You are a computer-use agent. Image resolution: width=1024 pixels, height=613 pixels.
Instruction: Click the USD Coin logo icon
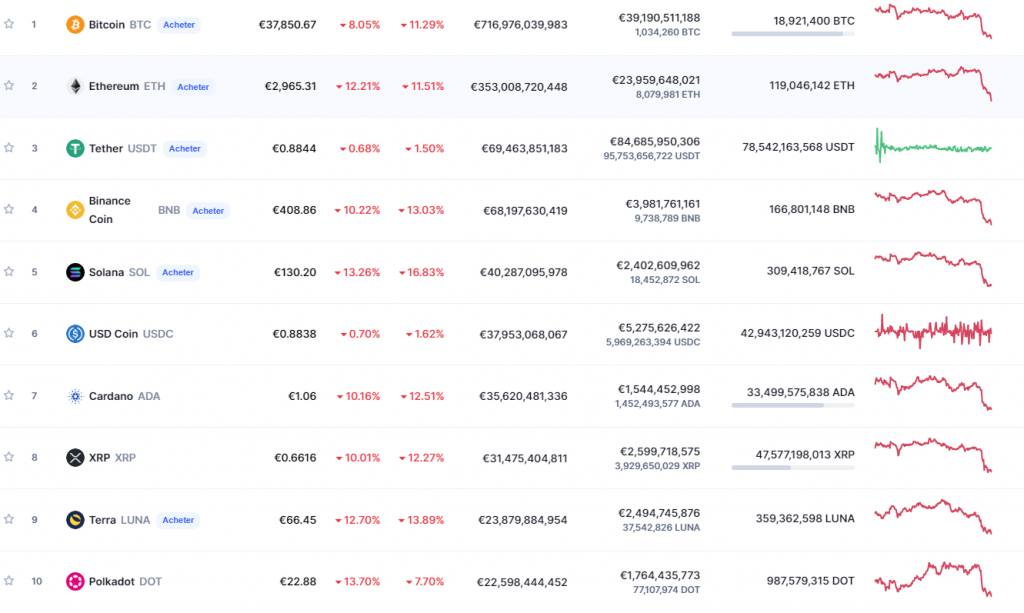tap(75, 334)
